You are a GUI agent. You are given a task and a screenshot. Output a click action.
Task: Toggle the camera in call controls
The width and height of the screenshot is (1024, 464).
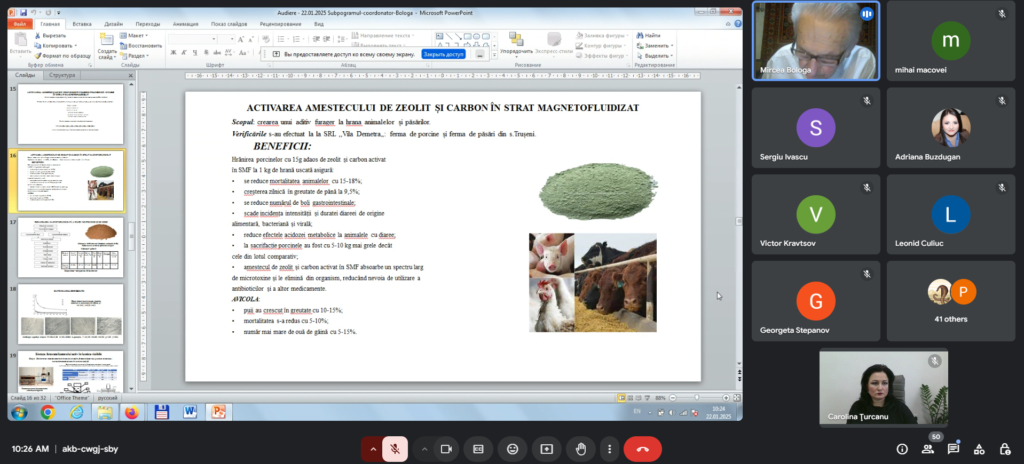[445, 449]
